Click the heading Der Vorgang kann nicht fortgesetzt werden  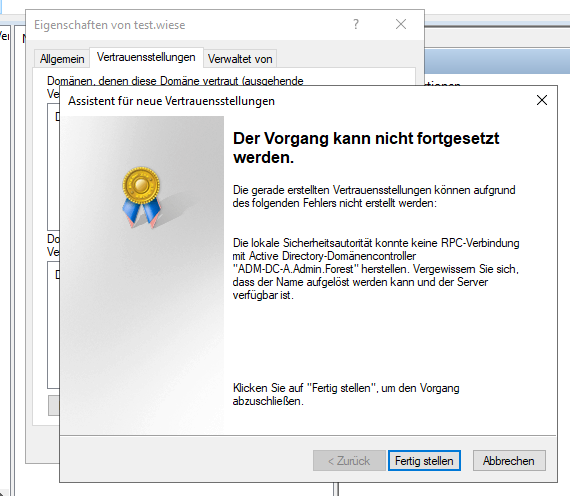click(x=366, y=148)
